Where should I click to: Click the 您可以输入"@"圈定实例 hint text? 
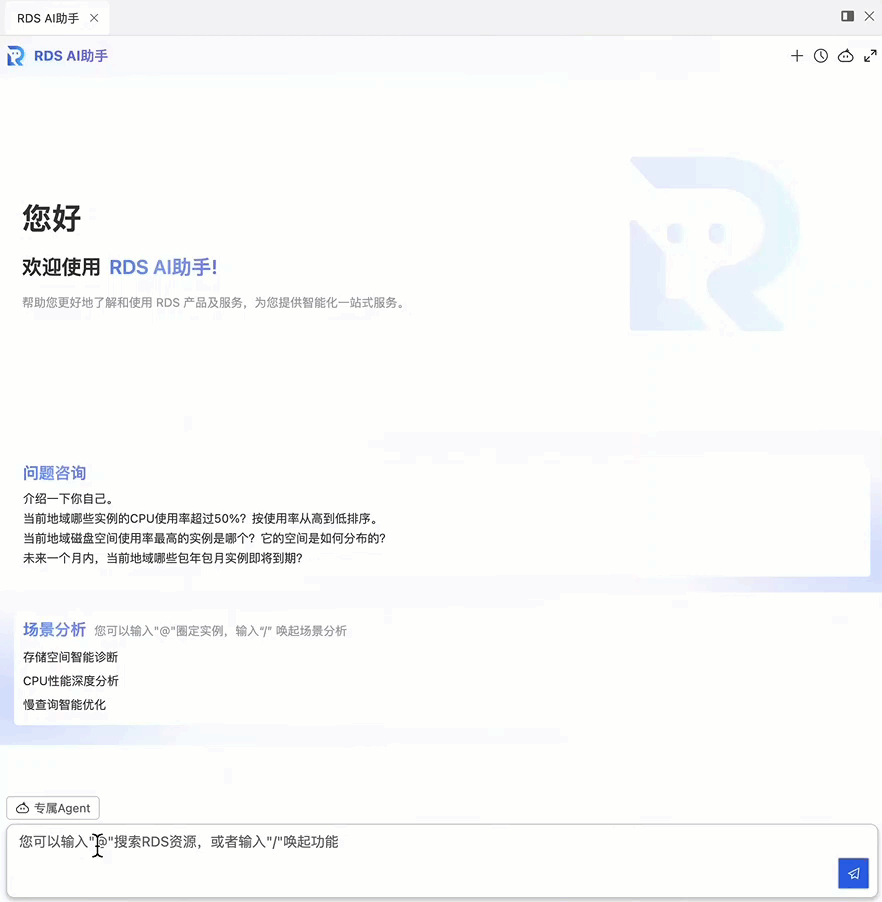(x=220, y=631)
